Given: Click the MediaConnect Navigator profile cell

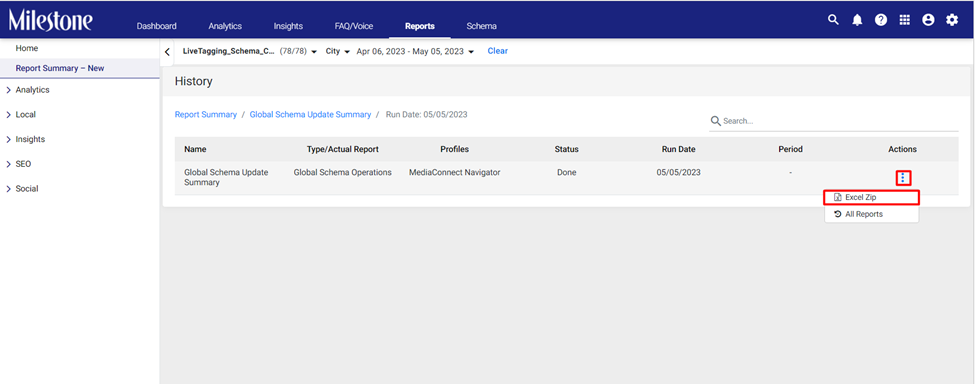Looking at the screenshot, I should coord(455,172).
